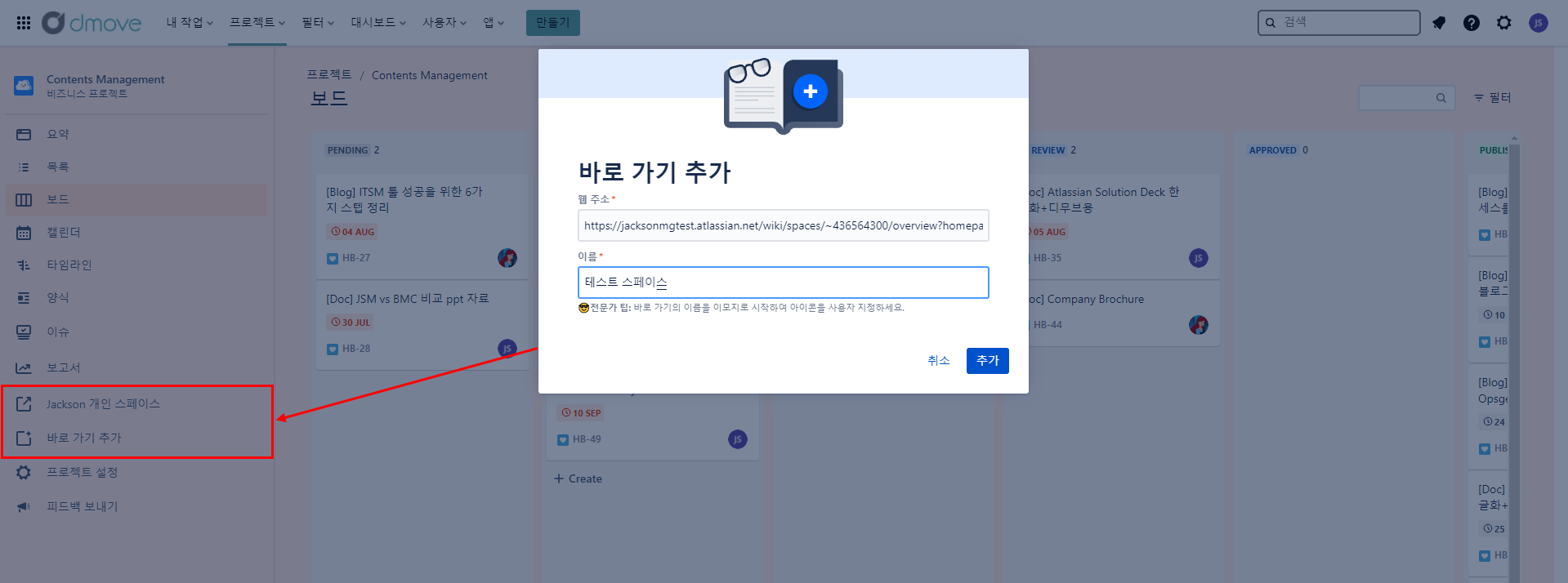
Task: Click 피드백 보내기 in the sidebar
Action: [136, 506]
